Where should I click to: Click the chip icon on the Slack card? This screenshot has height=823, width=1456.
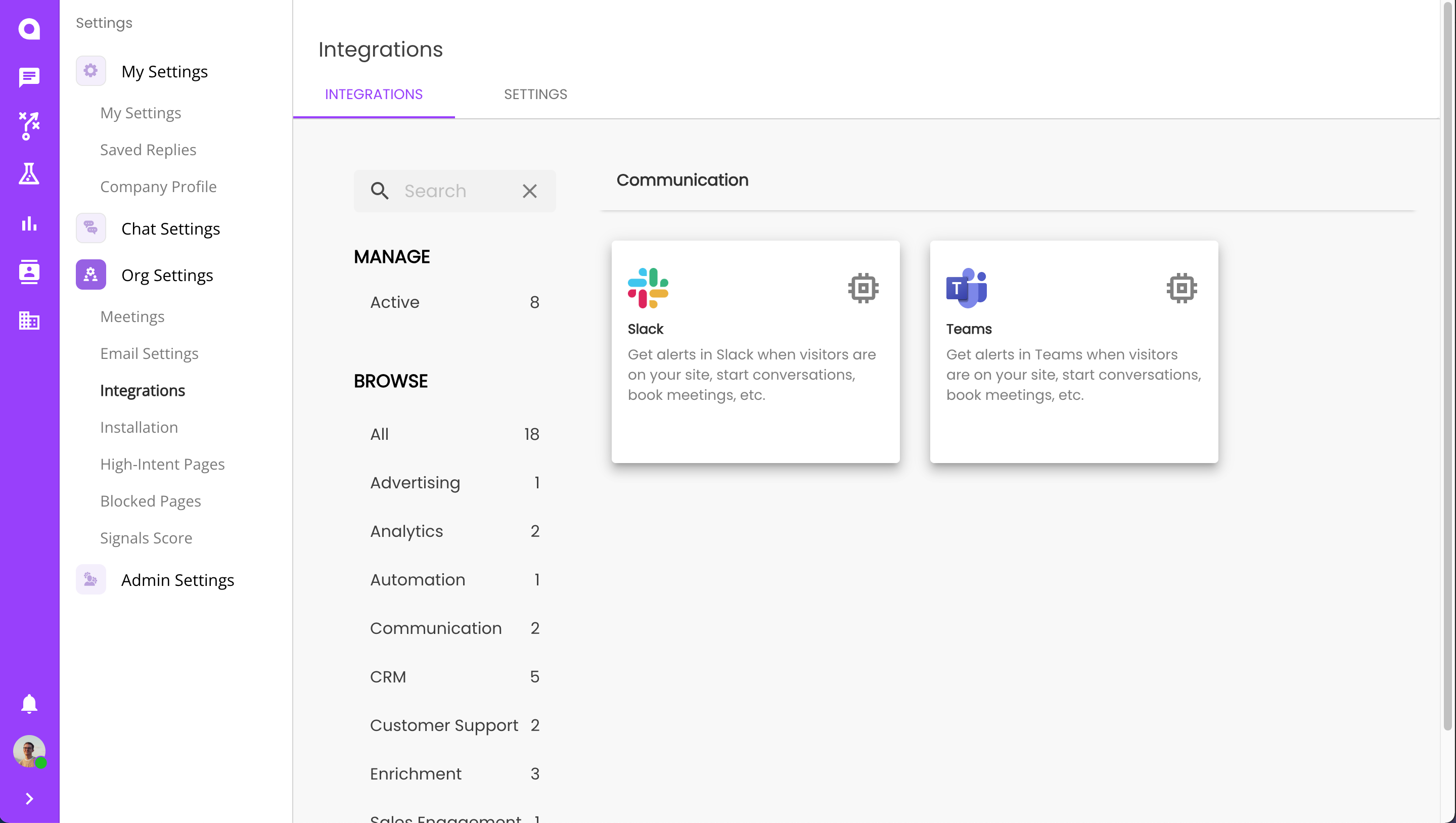pos(863,288)
